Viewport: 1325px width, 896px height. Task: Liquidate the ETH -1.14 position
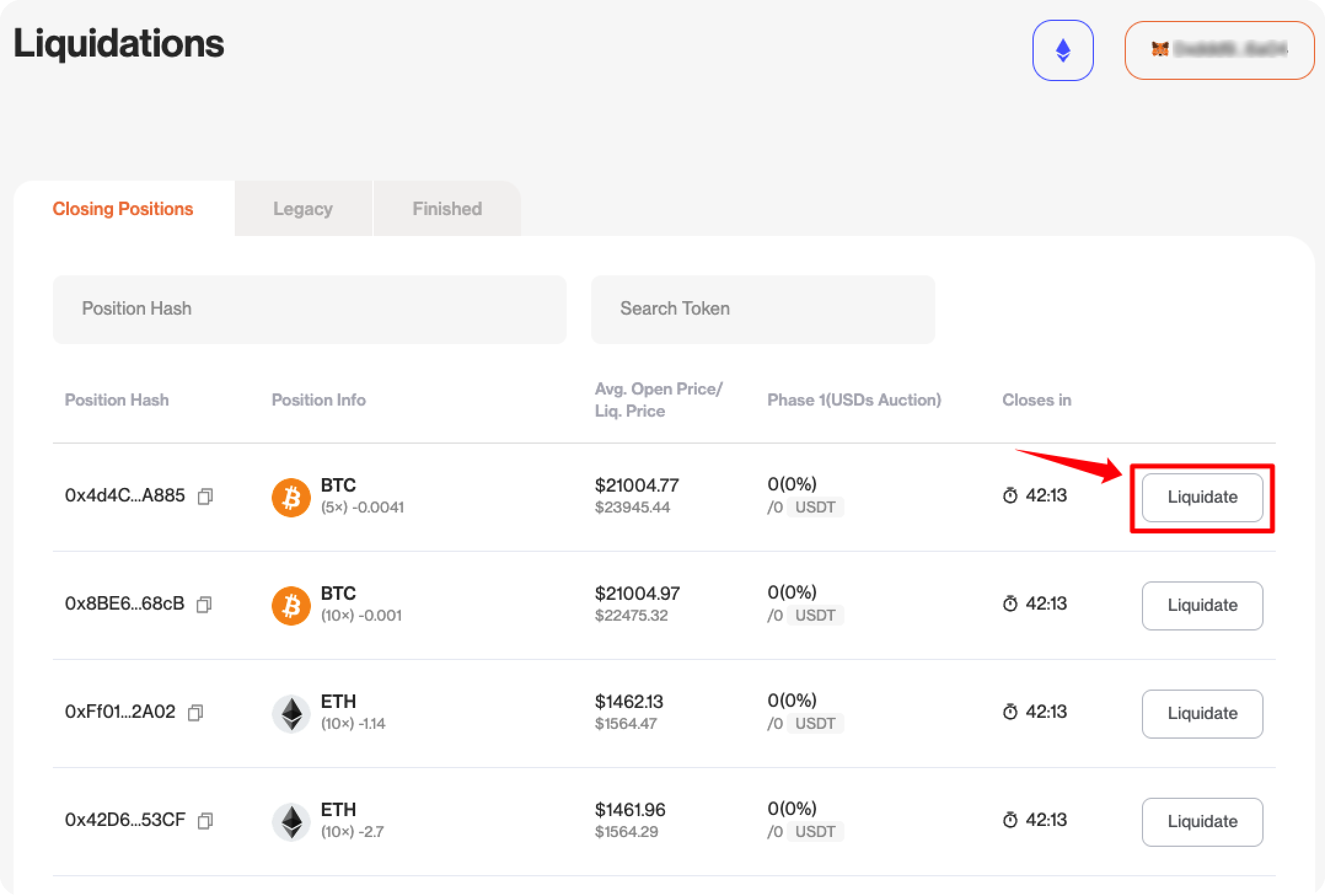click(1202, 713)
